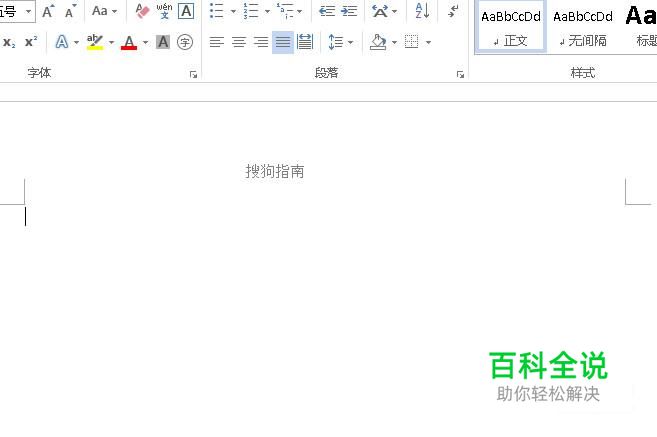Increase paragraph indent
Viewport: 657px width, 437px height.
tap(349, 11)
